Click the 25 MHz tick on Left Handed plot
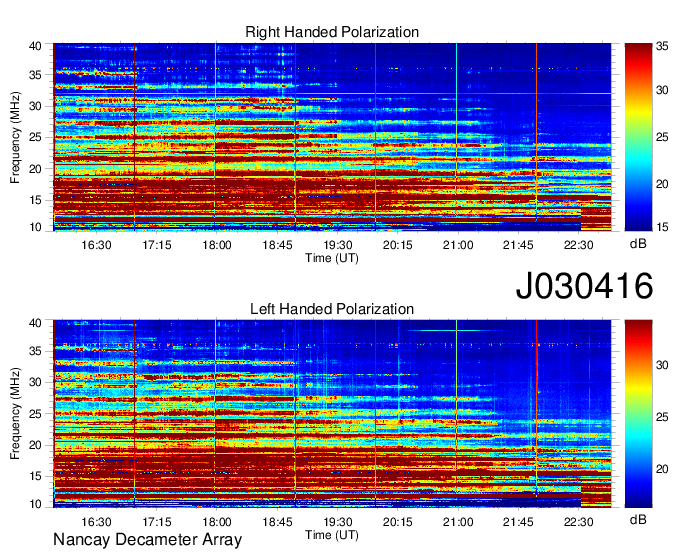Viewport: 680px width, 552px height. 35,414
